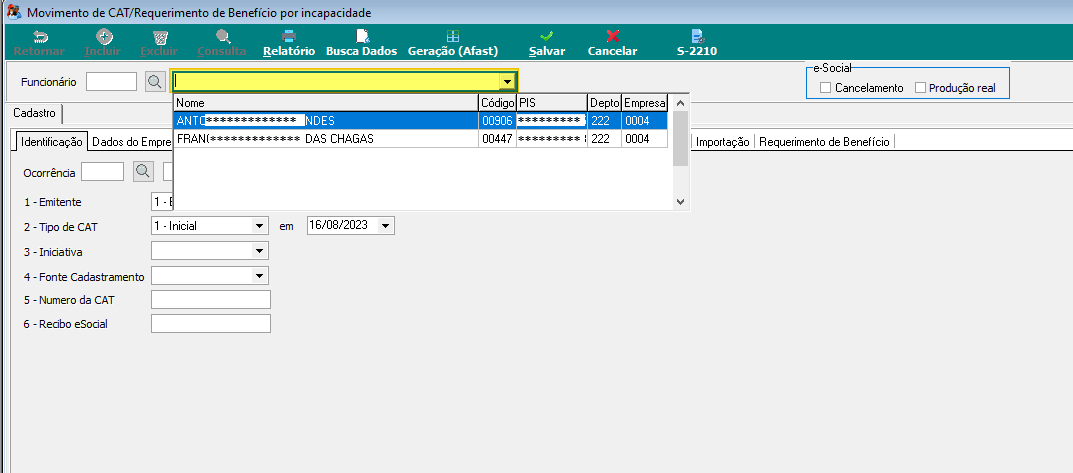
Task: Click the Retornar toolbar icon
Action: [x=41, y=37]
